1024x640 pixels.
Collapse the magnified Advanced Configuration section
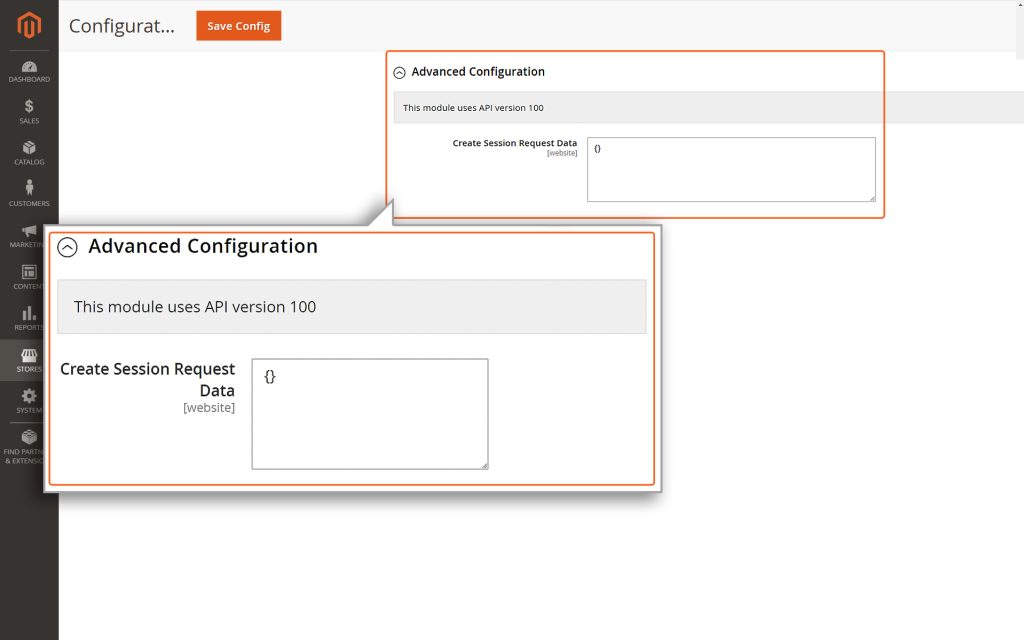68,247
